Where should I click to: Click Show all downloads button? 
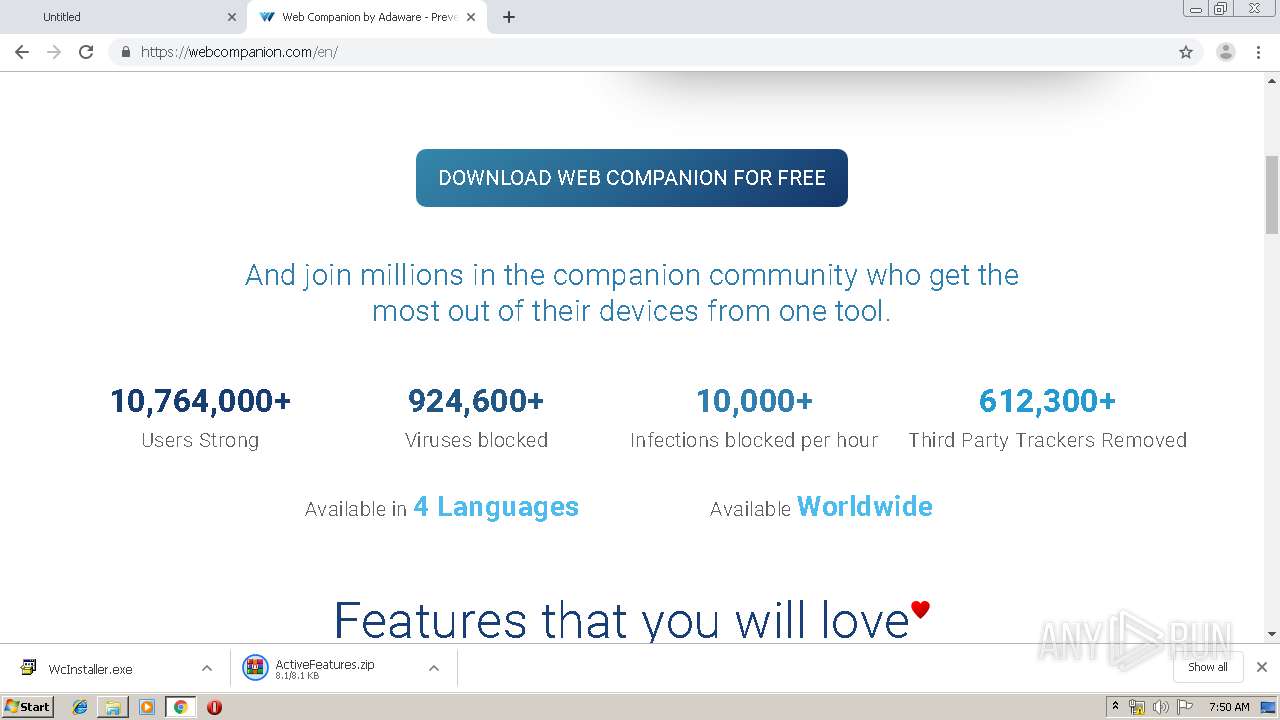[x=1208, y=667]
